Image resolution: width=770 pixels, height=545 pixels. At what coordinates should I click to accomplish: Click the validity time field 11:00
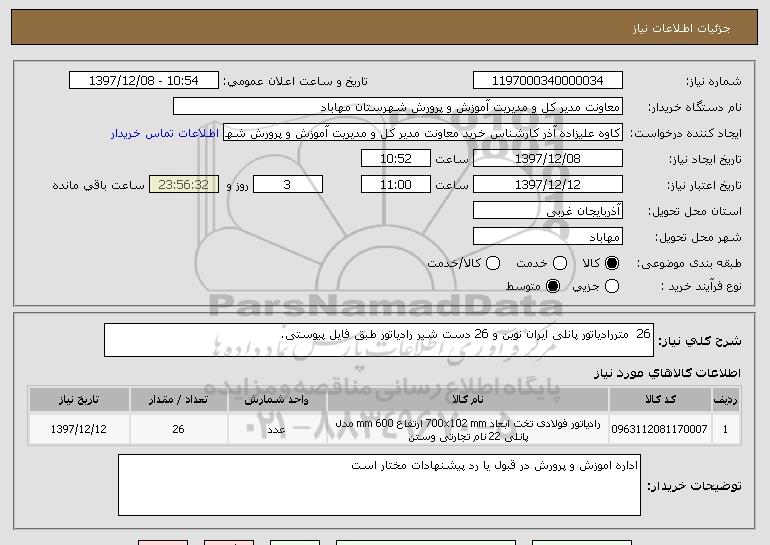click(x=396, y=185)
